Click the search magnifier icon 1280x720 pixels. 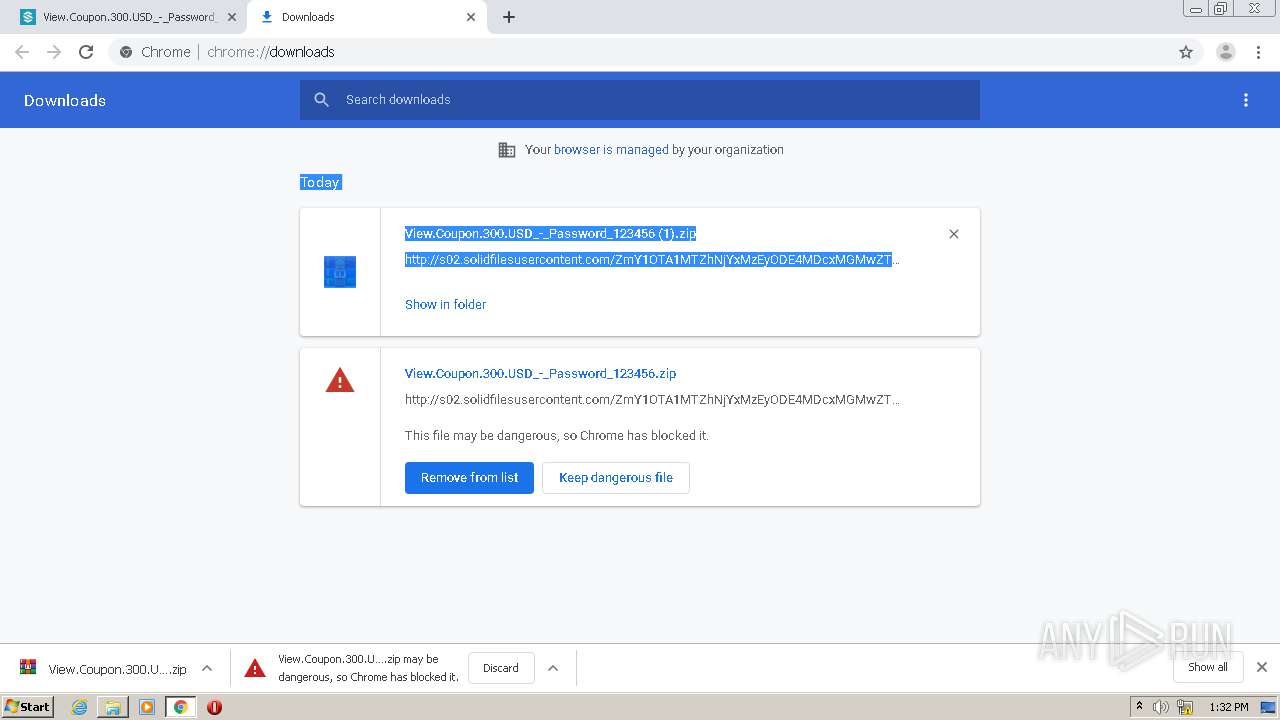pos(321,100)
